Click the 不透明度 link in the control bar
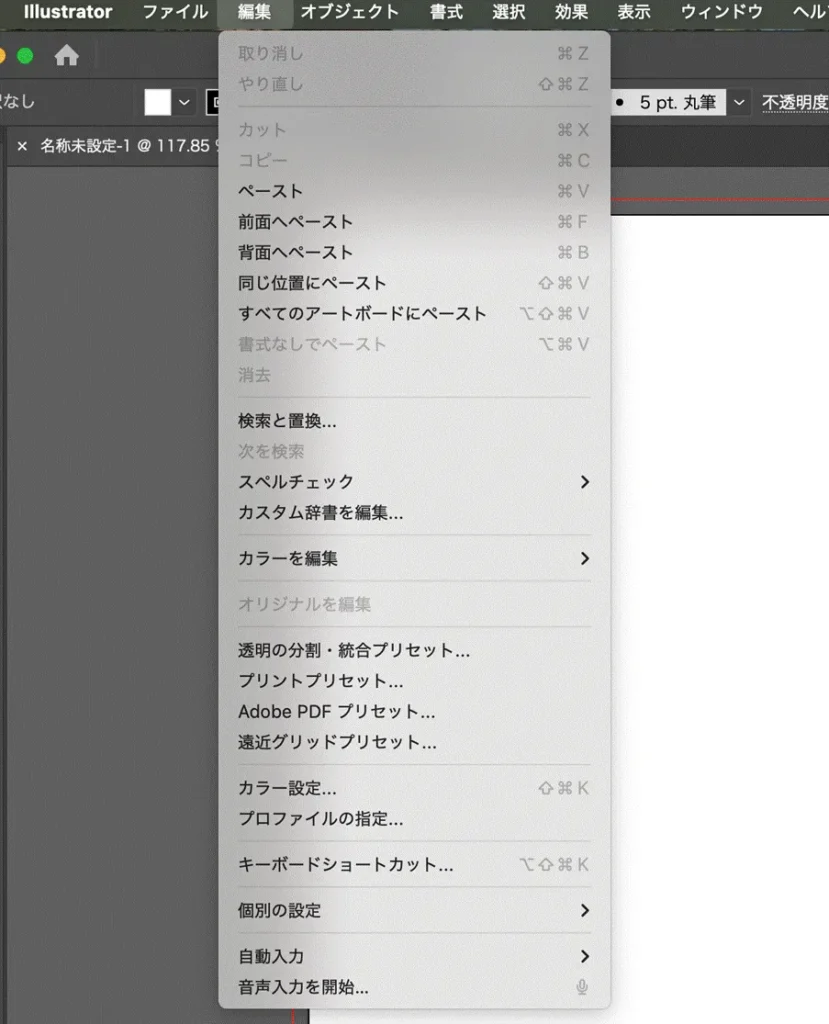Image resolution: width=829 pixels, height=1024 pixels. (x=795, y=101)
